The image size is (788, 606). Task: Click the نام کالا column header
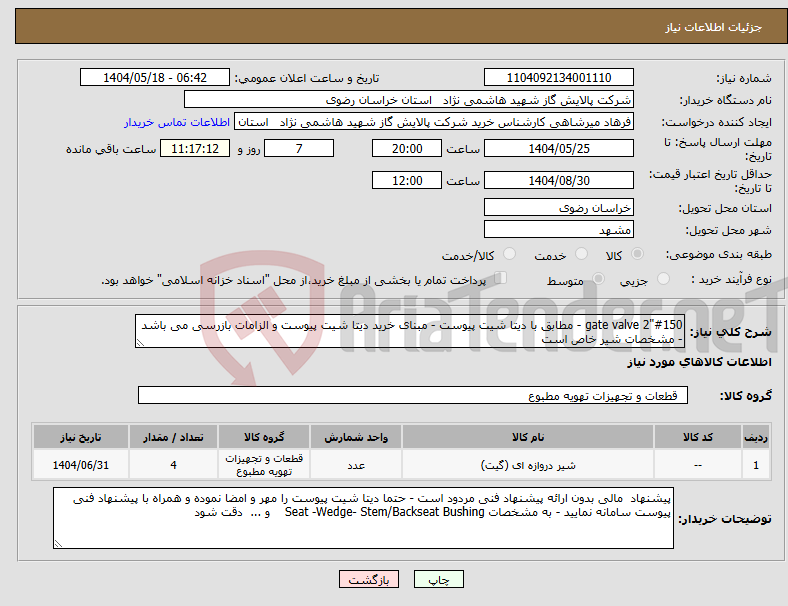coord(528,437)
